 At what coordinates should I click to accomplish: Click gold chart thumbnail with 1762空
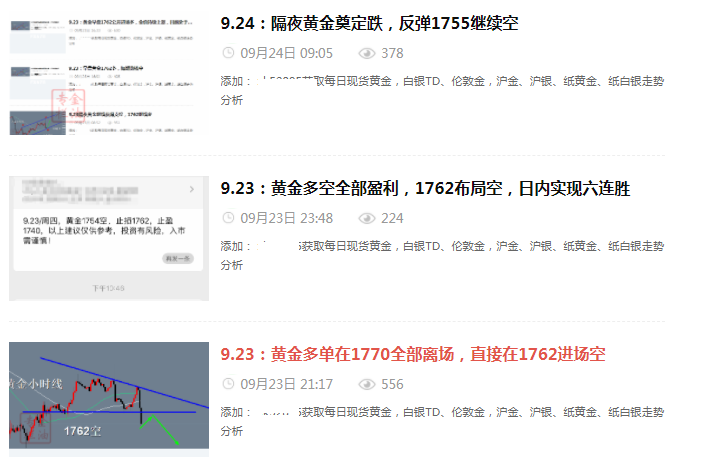click(109, 395)
